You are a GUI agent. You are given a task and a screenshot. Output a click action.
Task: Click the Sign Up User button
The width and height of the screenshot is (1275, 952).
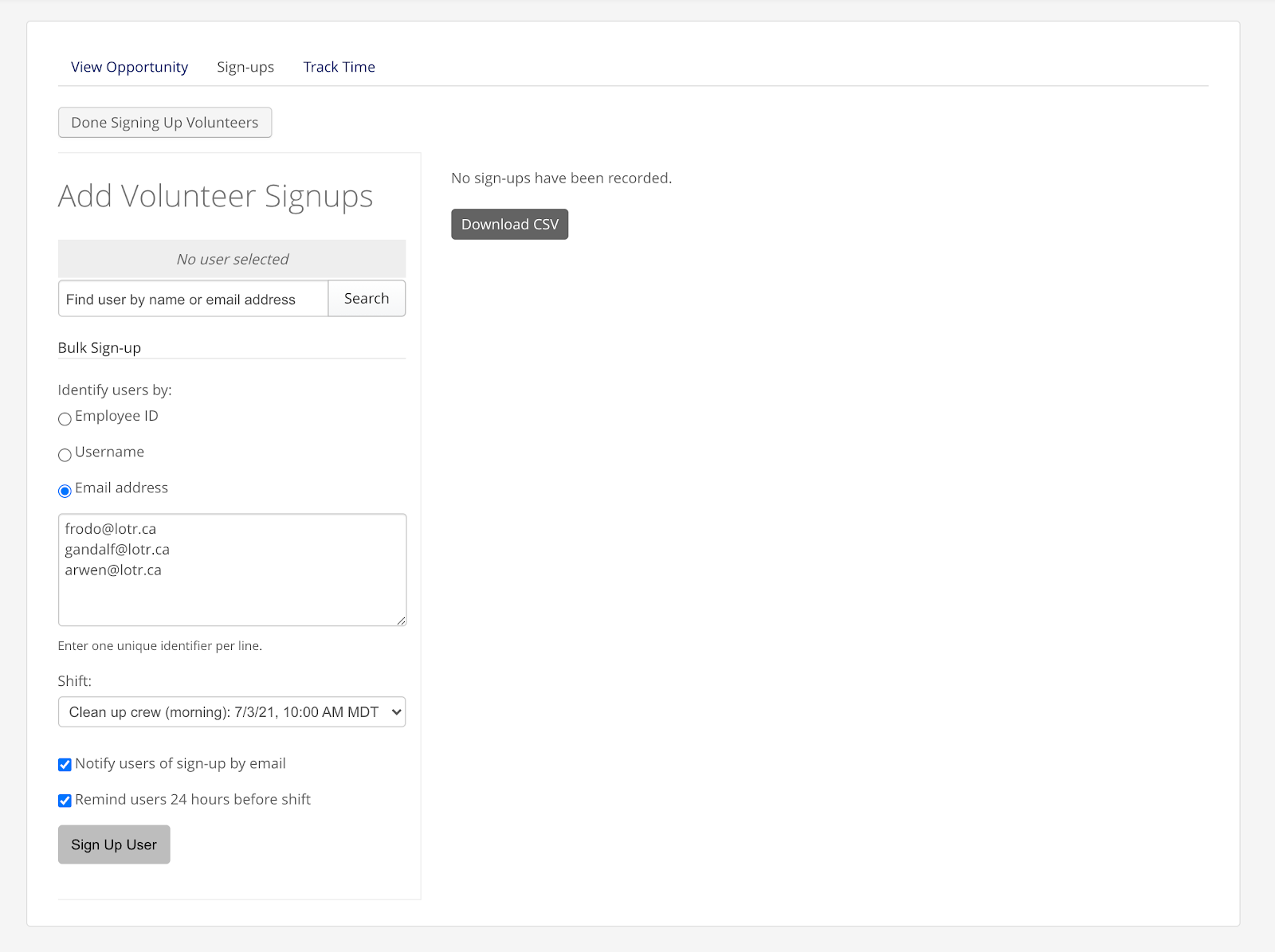pos(114,844)
